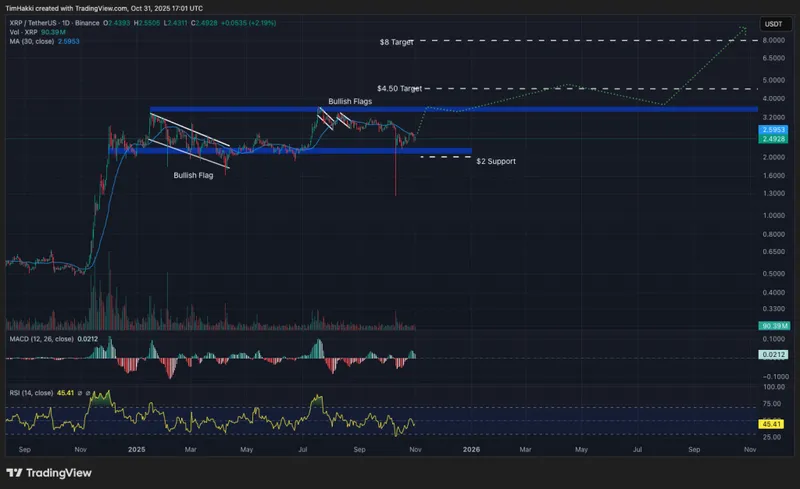This screenshot has width=800, height=489.
Task: Click the 2026 label on time axis
Action: (x=470, y=451)
